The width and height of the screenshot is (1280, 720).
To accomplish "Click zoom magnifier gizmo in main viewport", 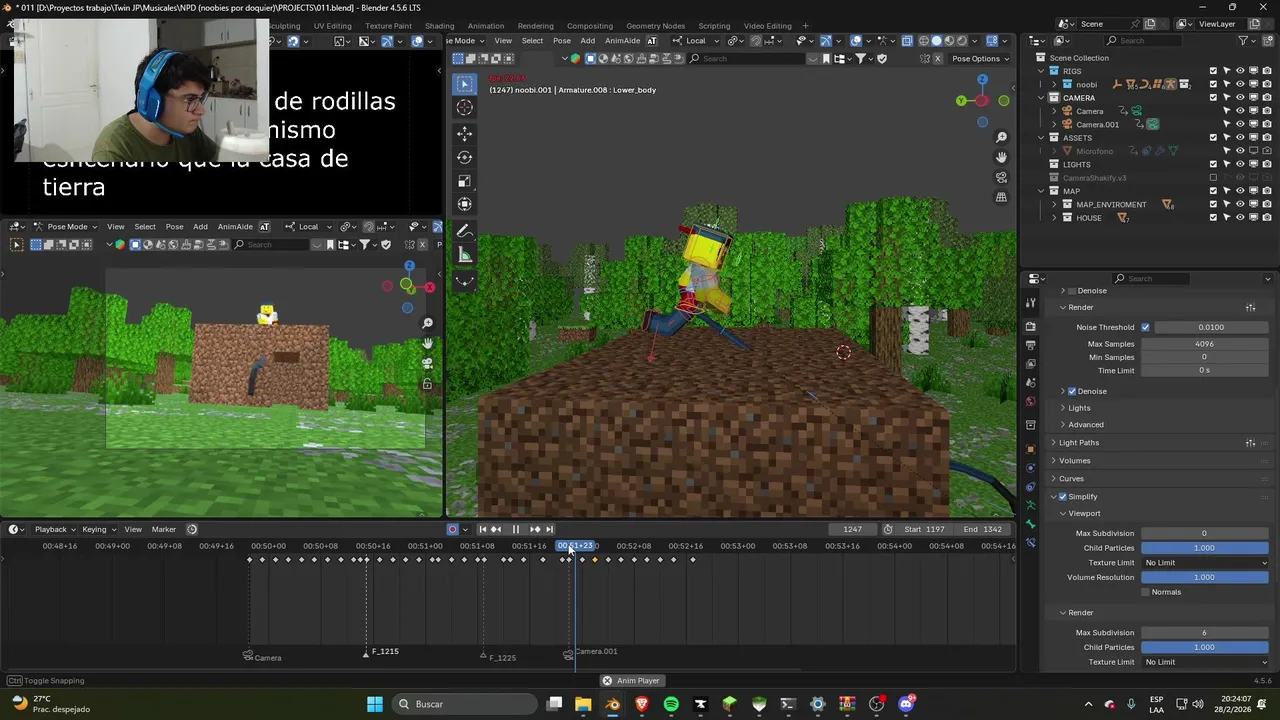I will [1001, 137].
